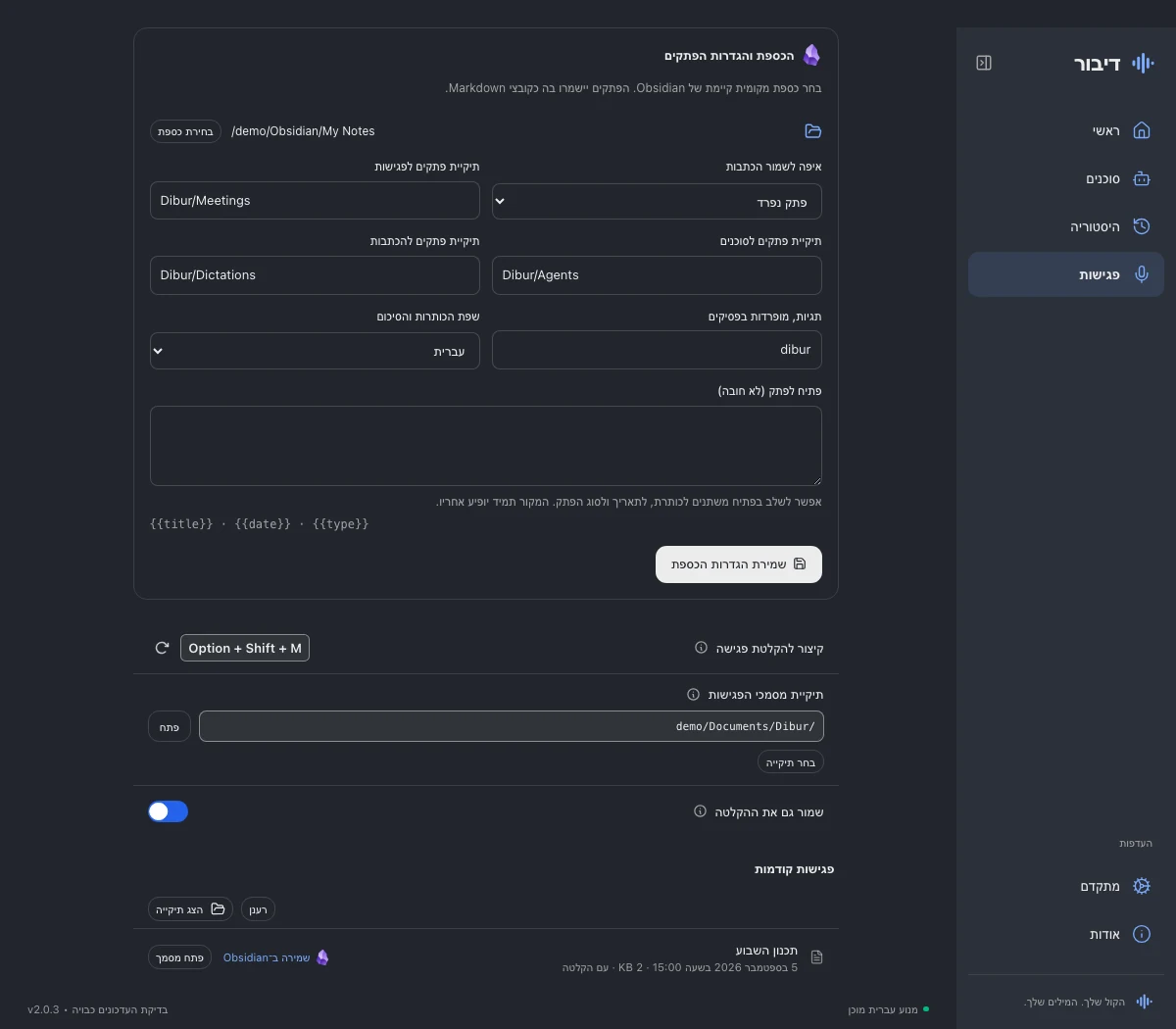This screenshot has width=1176, height=1029.
Task: Show info for שמור גם את ההקלטה
Action: pos(700,811)
